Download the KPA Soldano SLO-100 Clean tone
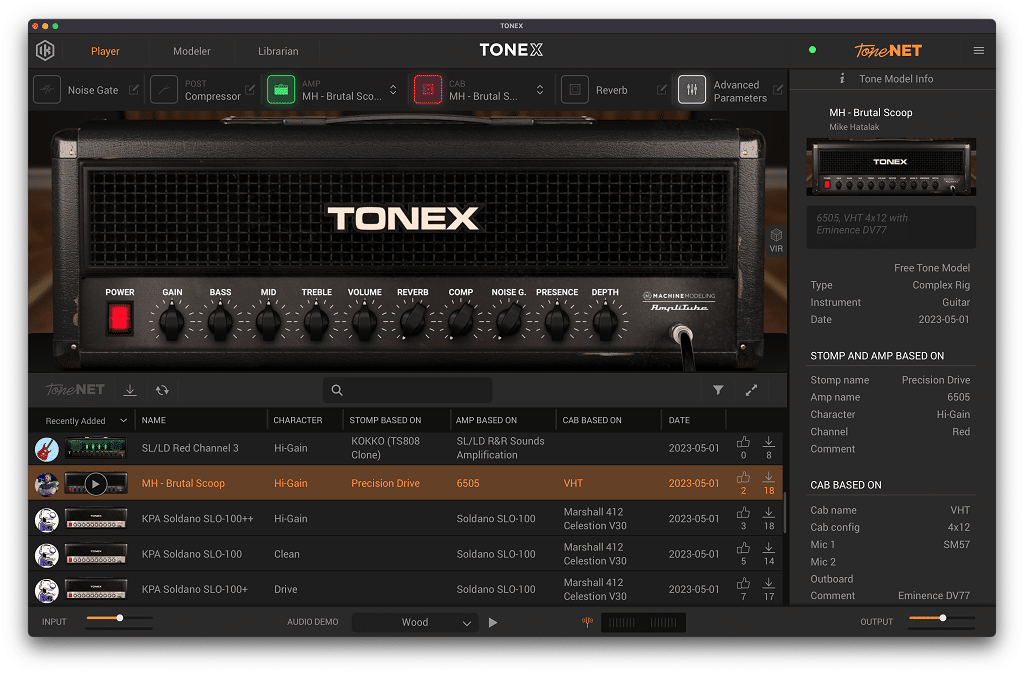The image size is (1024, 674). 769,548
